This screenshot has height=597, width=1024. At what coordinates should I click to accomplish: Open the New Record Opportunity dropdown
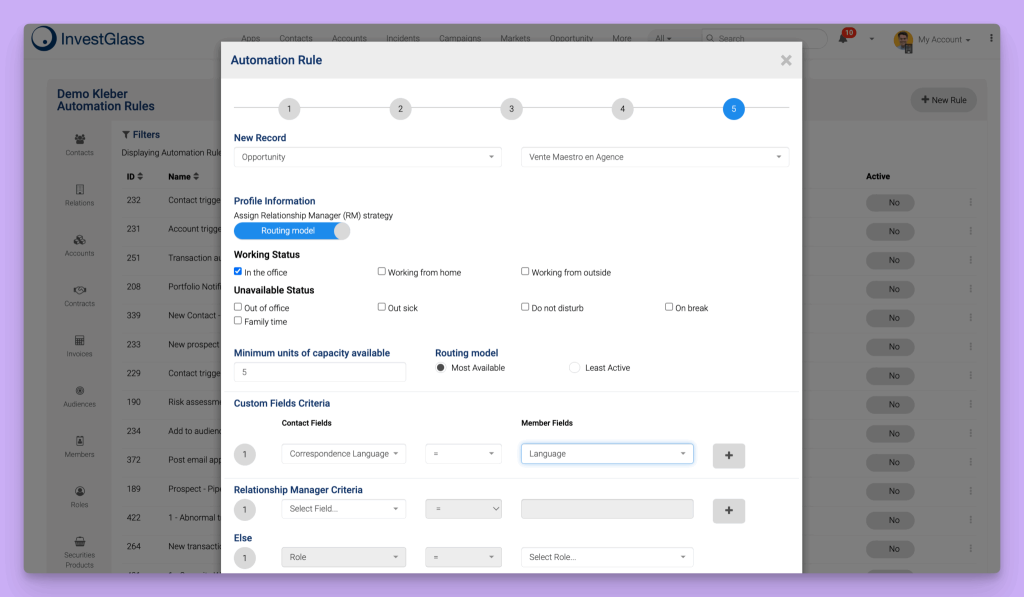[x=367, y=157]
